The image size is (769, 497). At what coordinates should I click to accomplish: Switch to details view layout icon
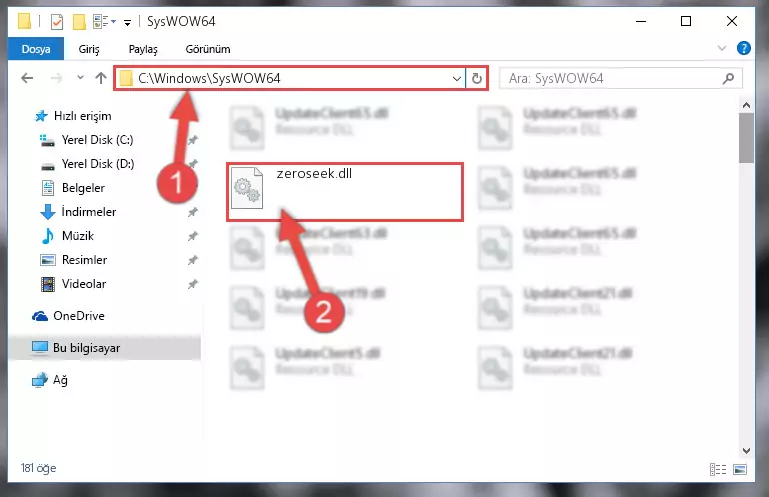718,470
